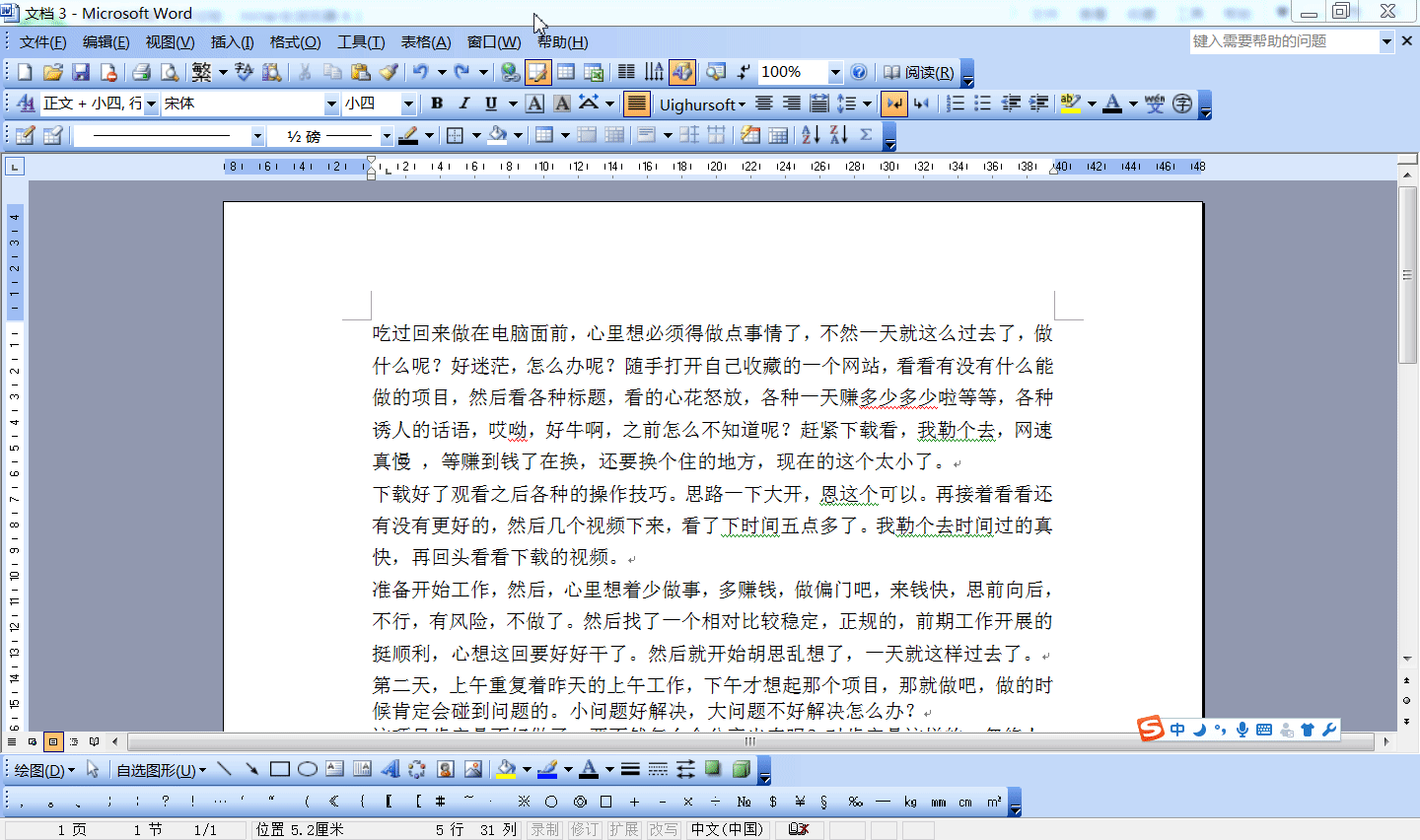
Task: Toggle Underline formatting
Action: pyautogui.click(x=491, y=104)
